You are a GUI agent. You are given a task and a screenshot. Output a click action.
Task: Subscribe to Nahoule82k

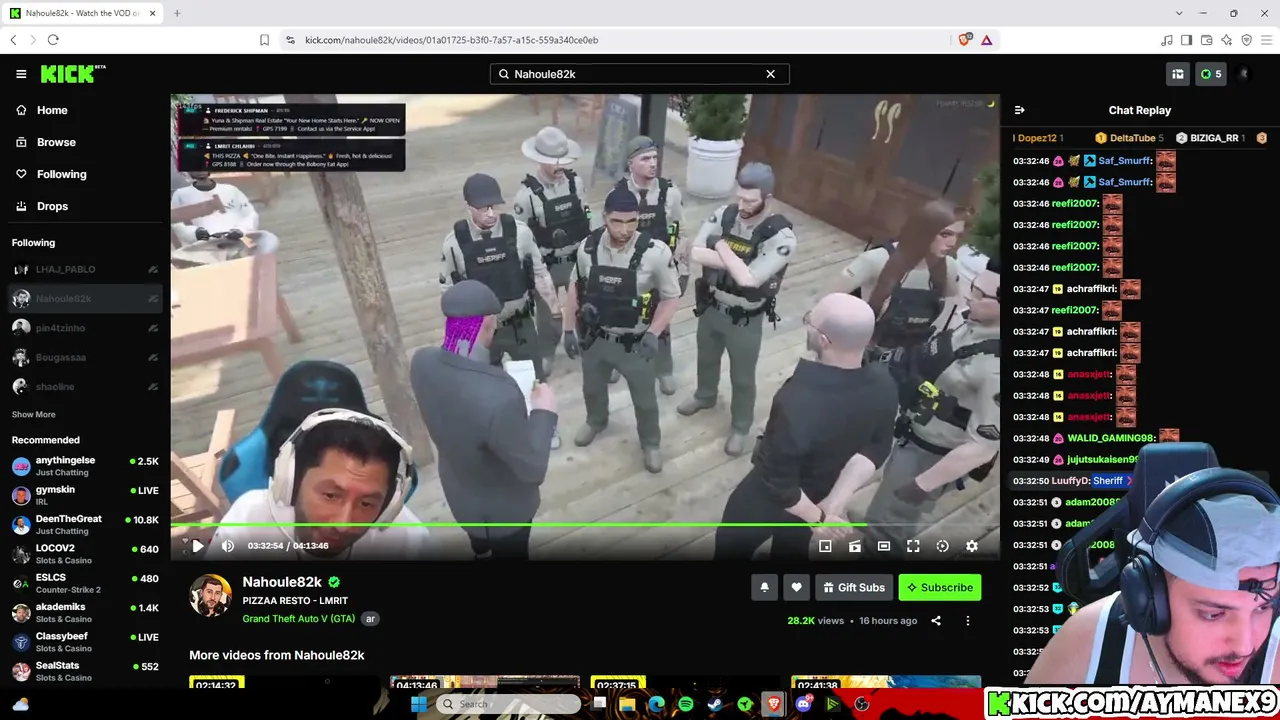point(940,588)
